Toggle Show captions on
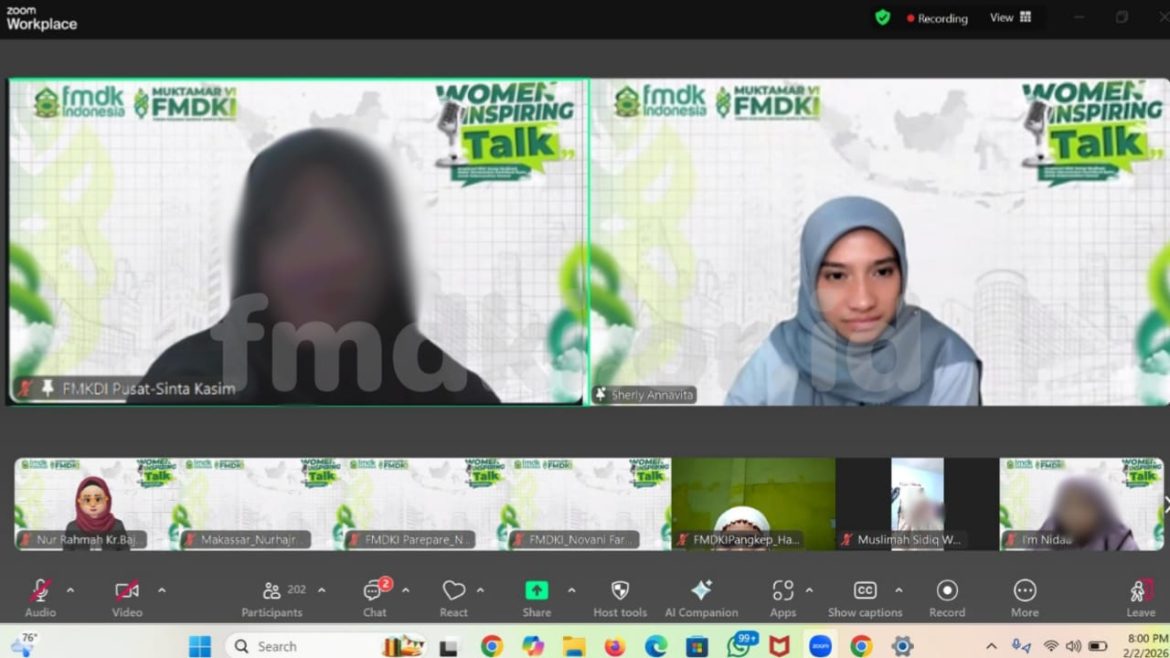 [864, 591]
